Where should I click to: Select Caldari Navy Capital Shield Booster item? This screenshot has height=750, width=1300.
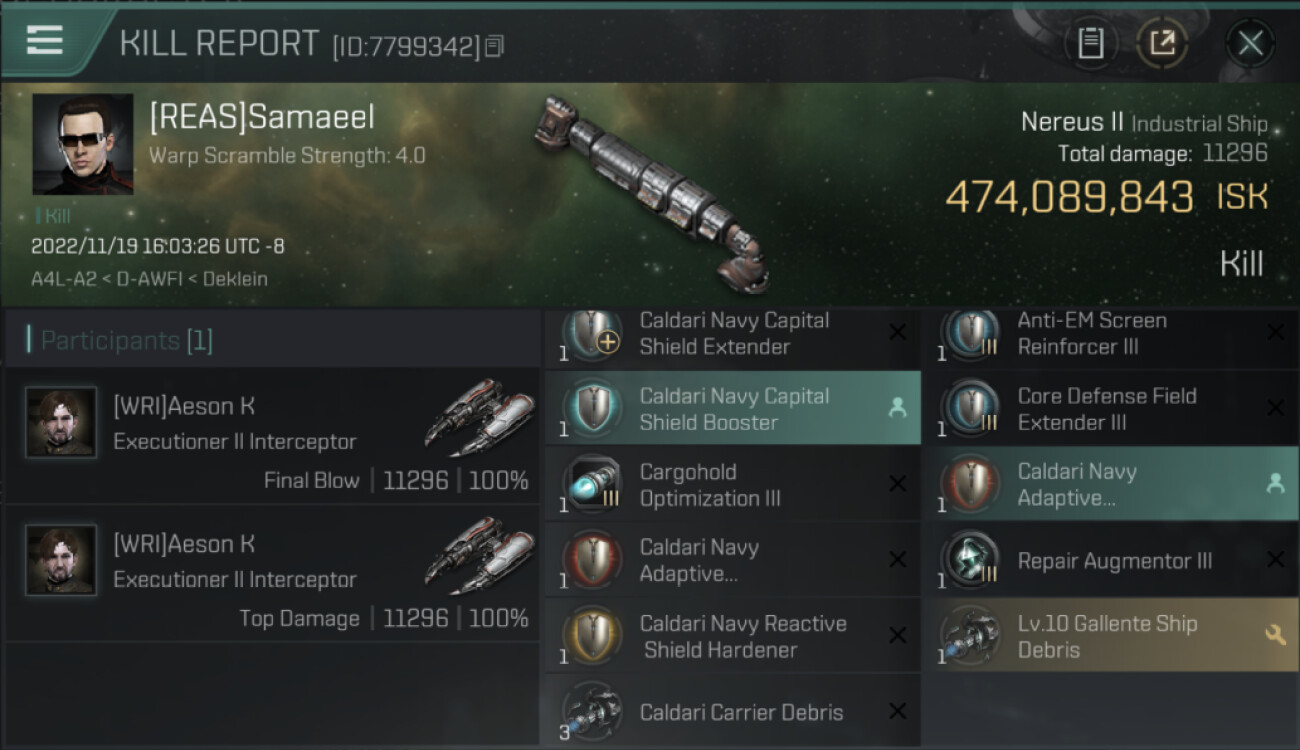(732, 408)
